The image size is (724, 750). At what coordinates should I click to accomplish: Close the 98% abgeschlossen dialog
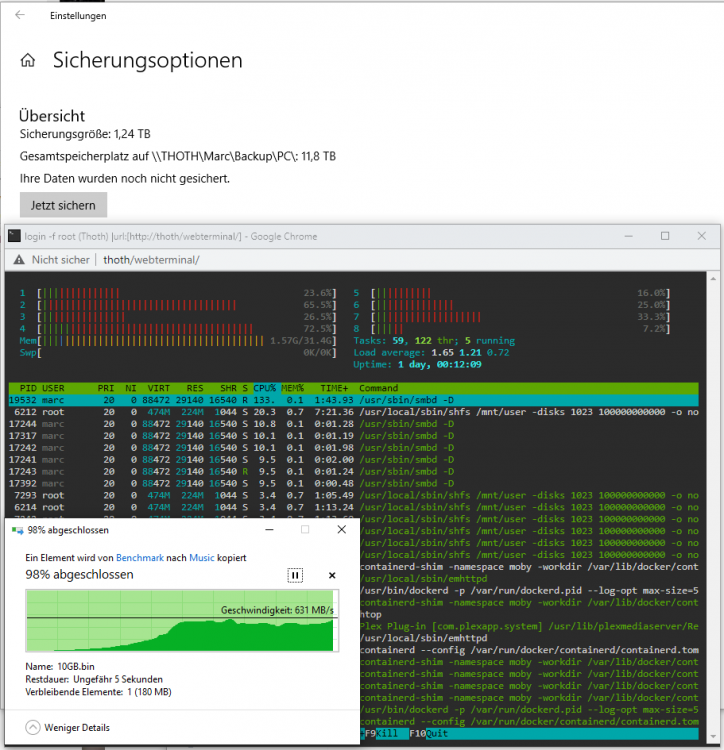point(341,529)
